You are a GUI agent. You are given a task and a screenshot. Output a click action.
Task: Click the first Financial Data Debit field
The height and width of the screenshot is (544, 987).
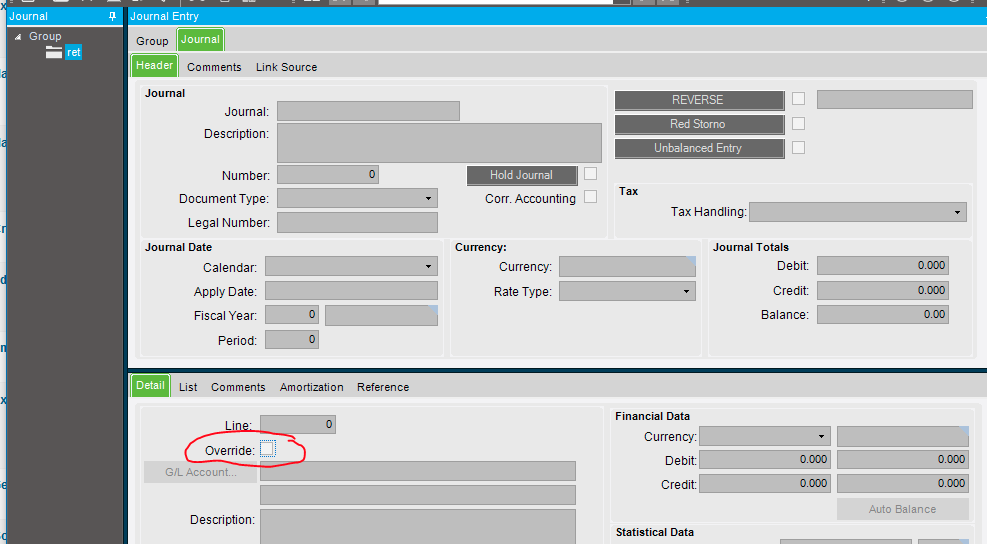tap(765, 460)
